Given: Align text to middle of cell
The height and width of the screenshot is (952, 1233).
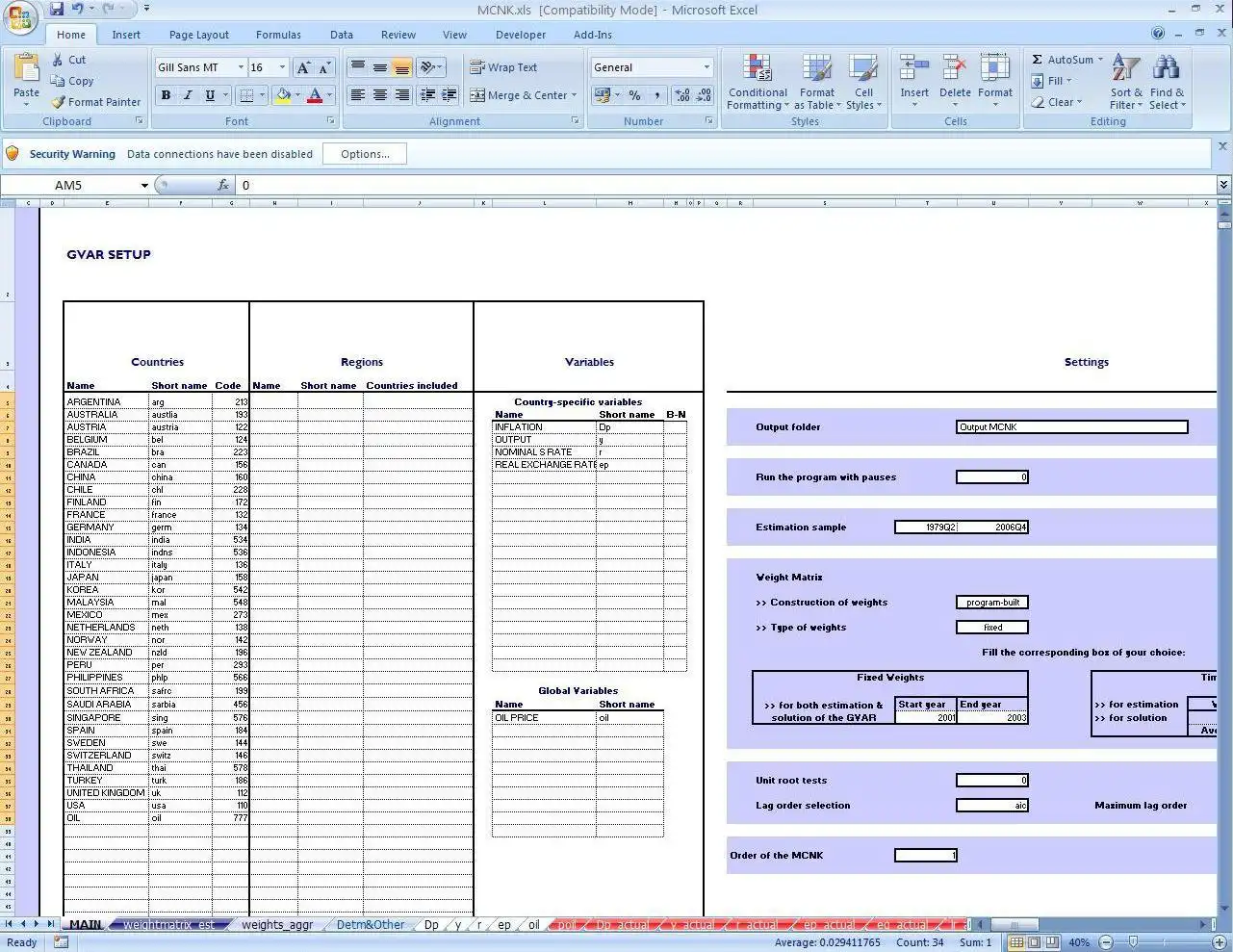Looking at the screenshot, I should pos(380,67).
